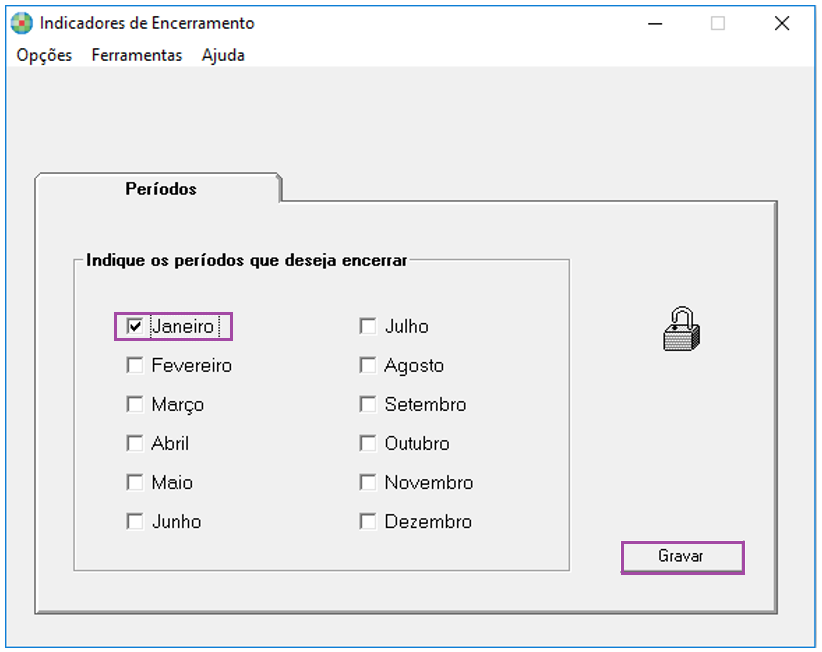This screenshot has width=822, height=652.
Task: Enable the Março checkbox
Action: tap(135, 404)
